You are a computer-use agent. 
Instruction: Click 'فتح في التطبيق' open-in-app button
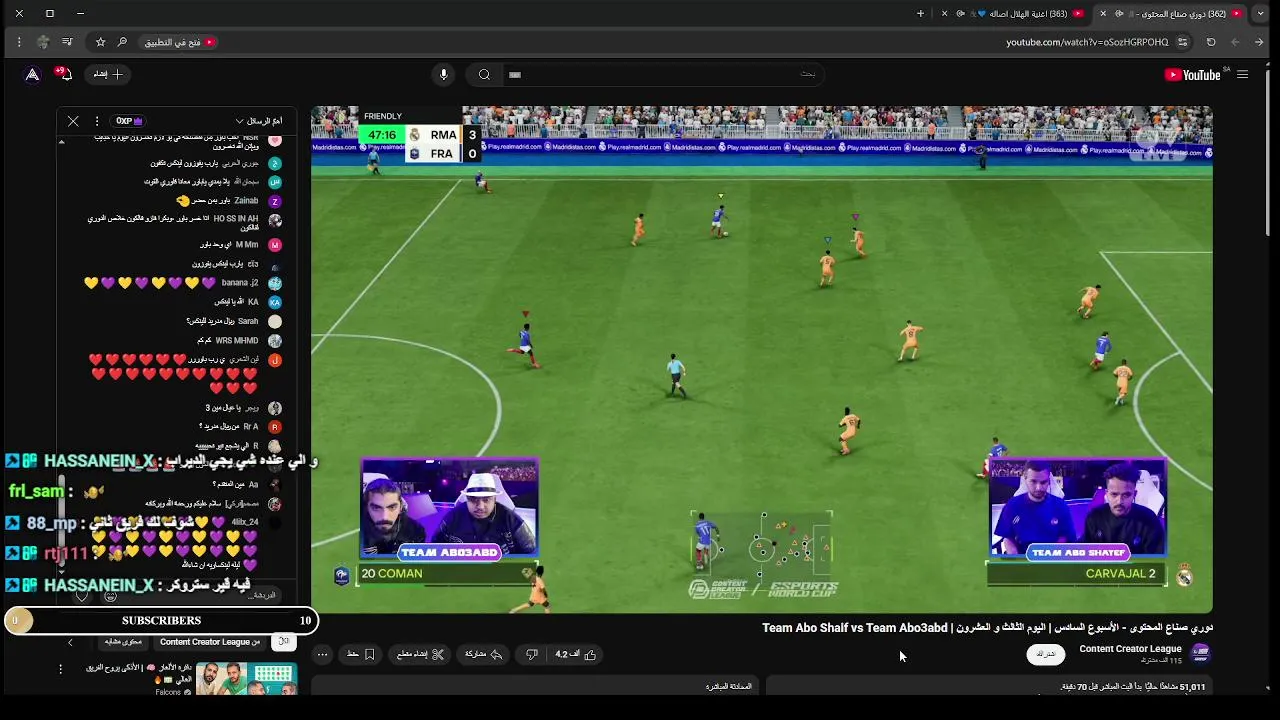click(x=180, y=42)
